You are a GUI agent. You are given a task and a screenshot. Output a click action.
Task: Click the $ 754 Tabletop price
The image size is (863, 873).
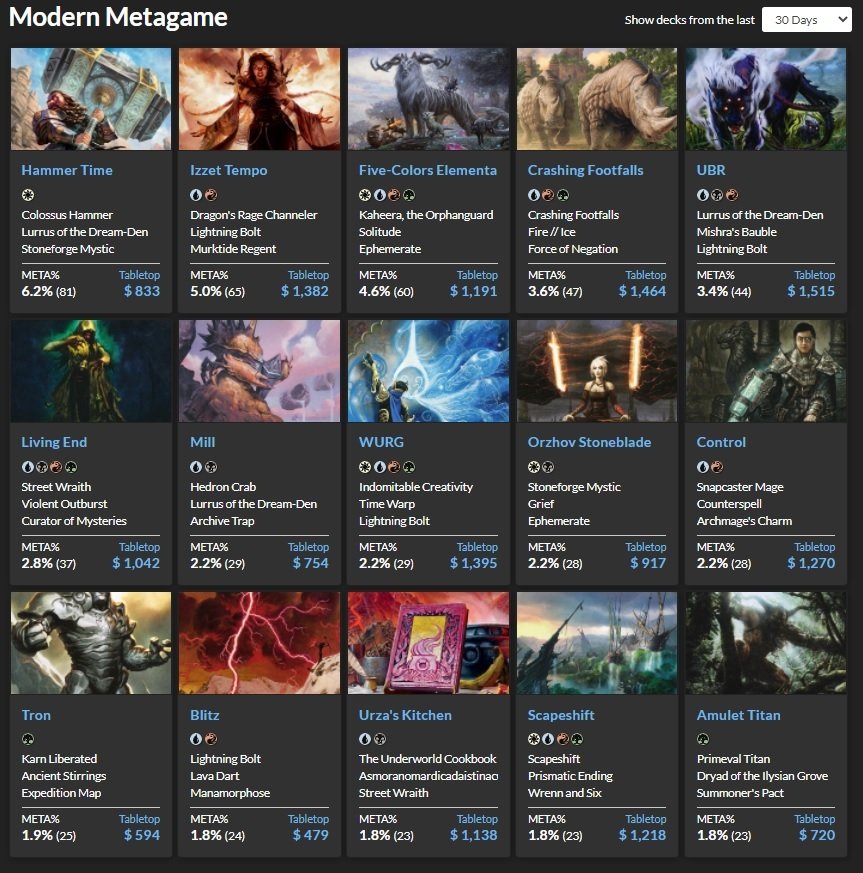click(310, 563)
